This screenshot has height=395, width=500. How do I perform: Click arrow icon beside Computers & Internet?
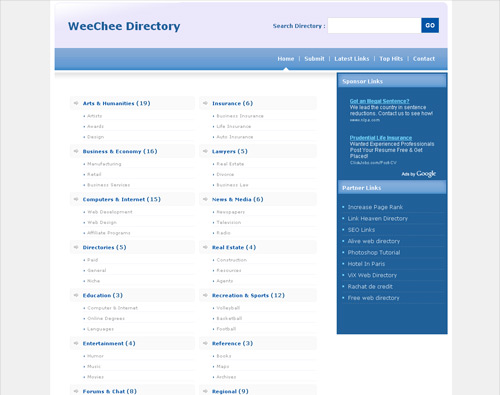point(76,199)
